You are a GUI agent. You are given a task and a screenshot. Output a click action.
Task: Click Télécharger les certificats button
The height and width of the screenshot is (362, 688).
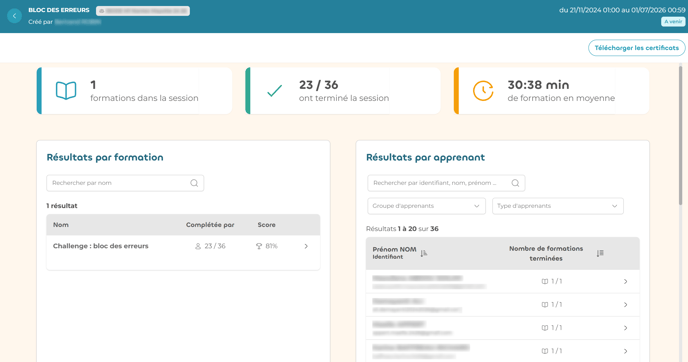point(637,48)
